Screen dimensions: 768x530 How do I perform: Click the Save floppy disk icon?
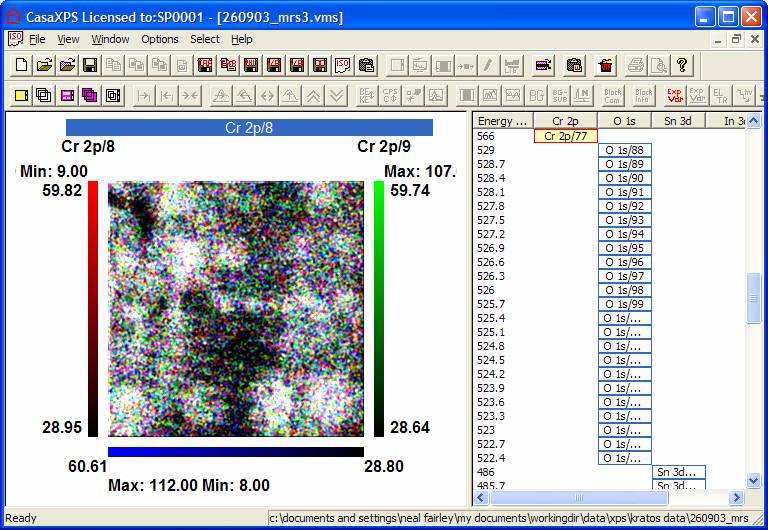[x=90, y=66]
